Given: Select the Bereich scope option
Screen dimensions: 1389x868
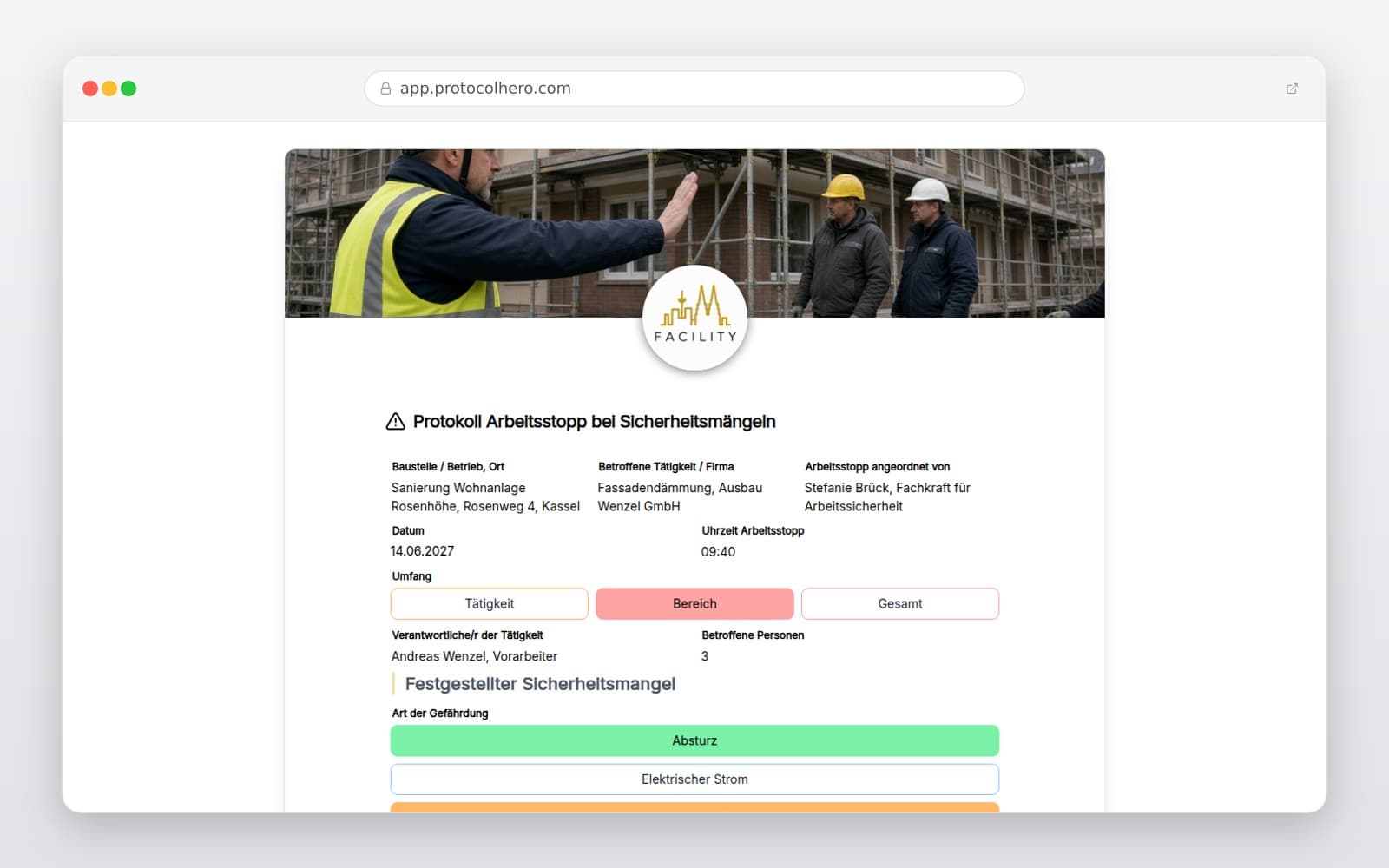Looking at the screenshot, I should (694, 604).
